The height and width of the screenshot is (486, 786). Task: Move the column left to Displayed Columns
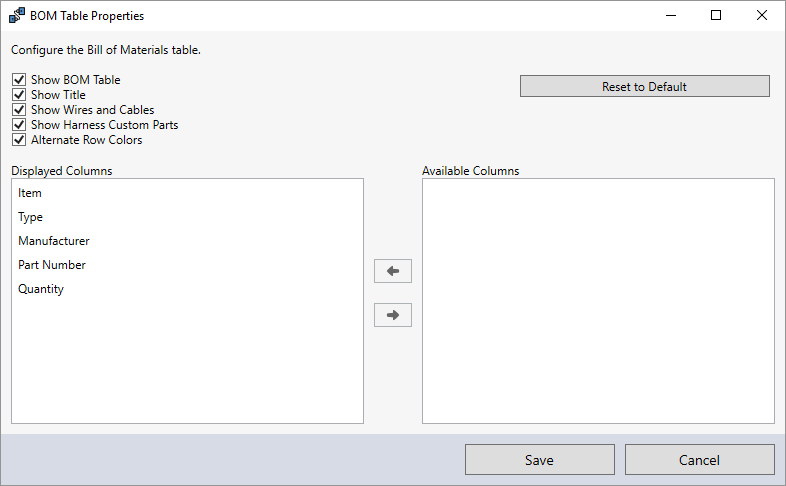pos(392,271)
